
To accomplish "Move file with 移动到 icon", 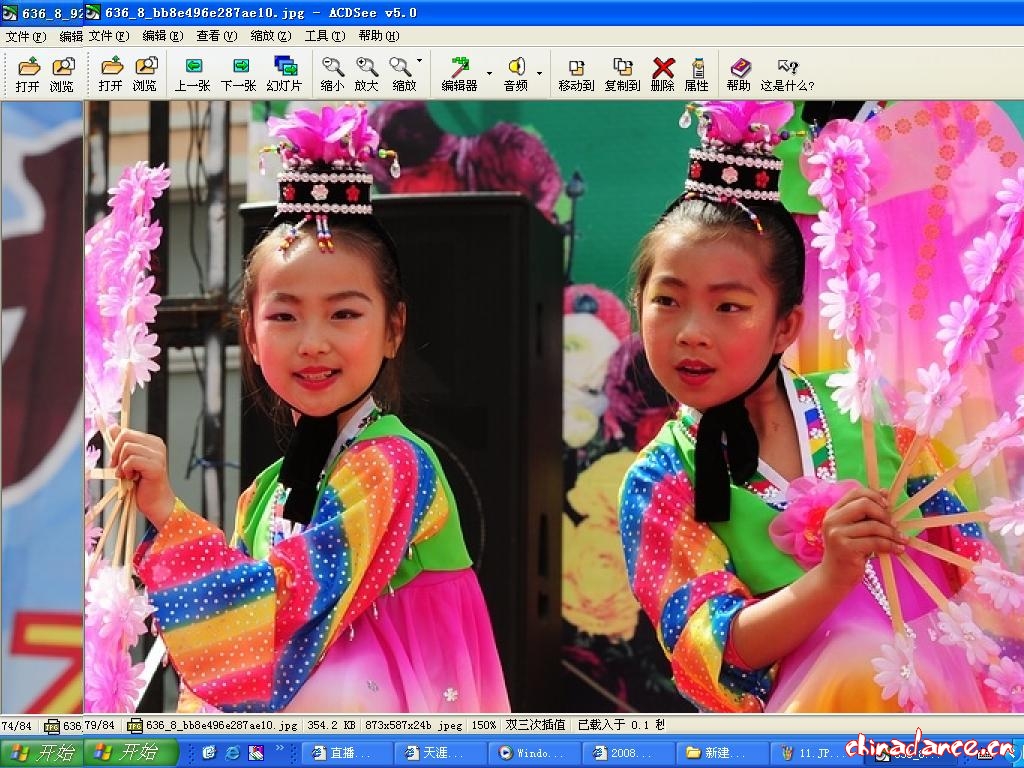I will point(576,74).
